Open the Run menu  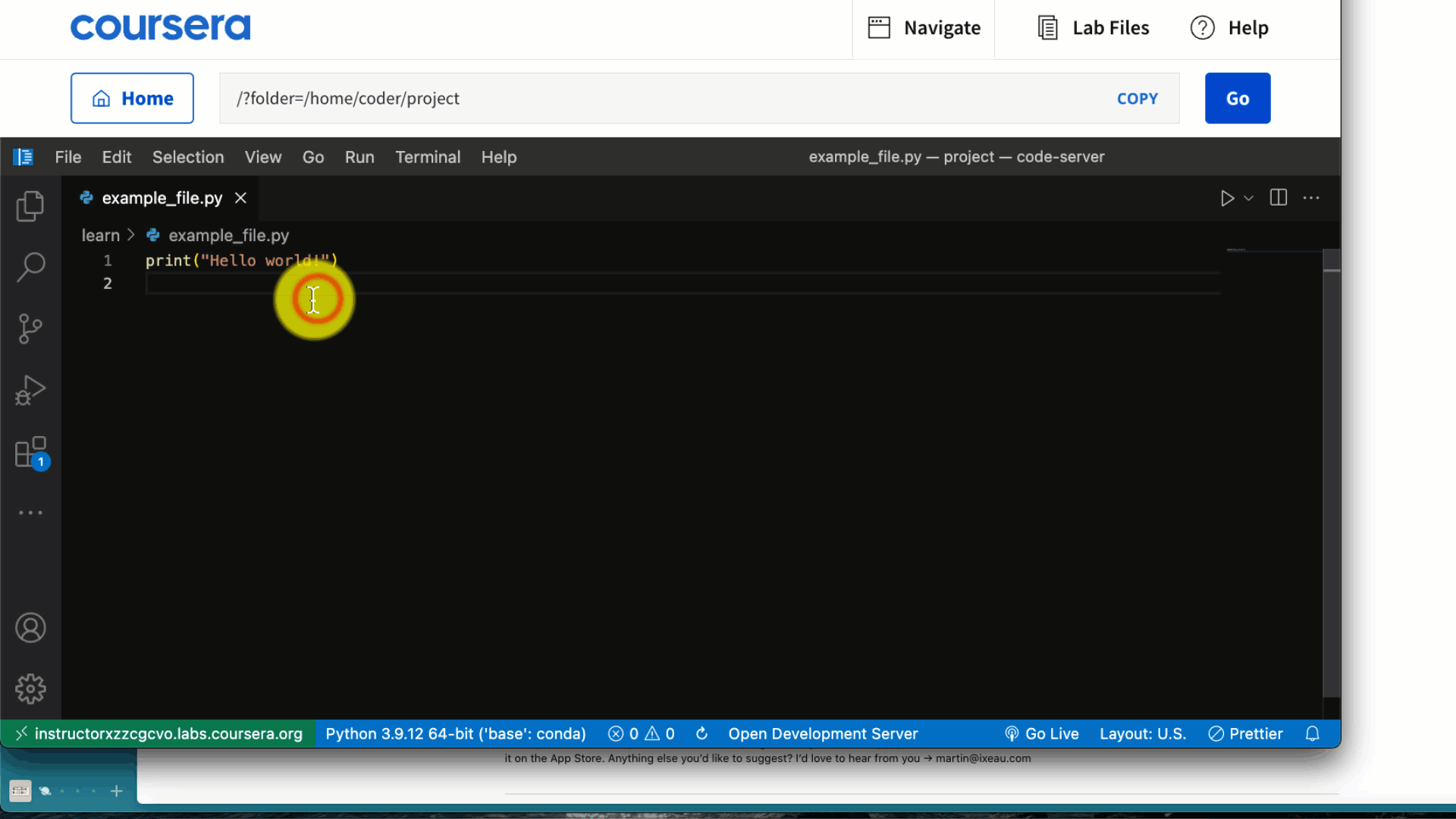(x=359, y=157)
